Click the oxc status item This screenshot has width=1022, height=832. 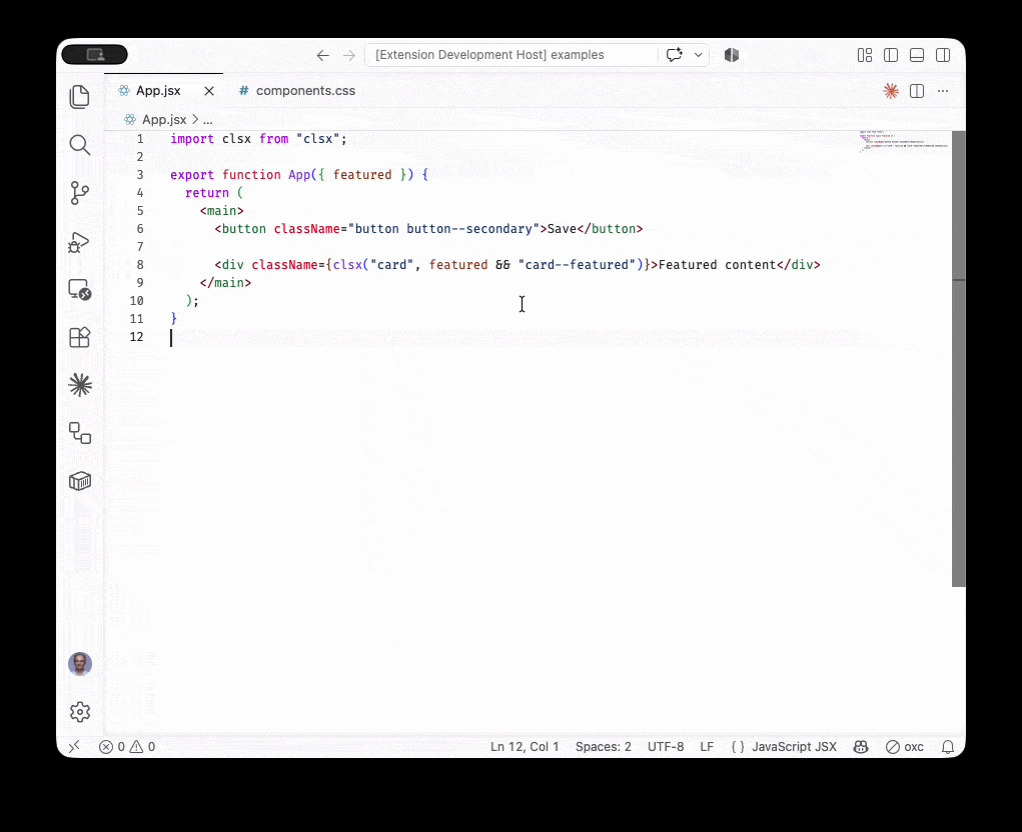[x=905, y=747]
